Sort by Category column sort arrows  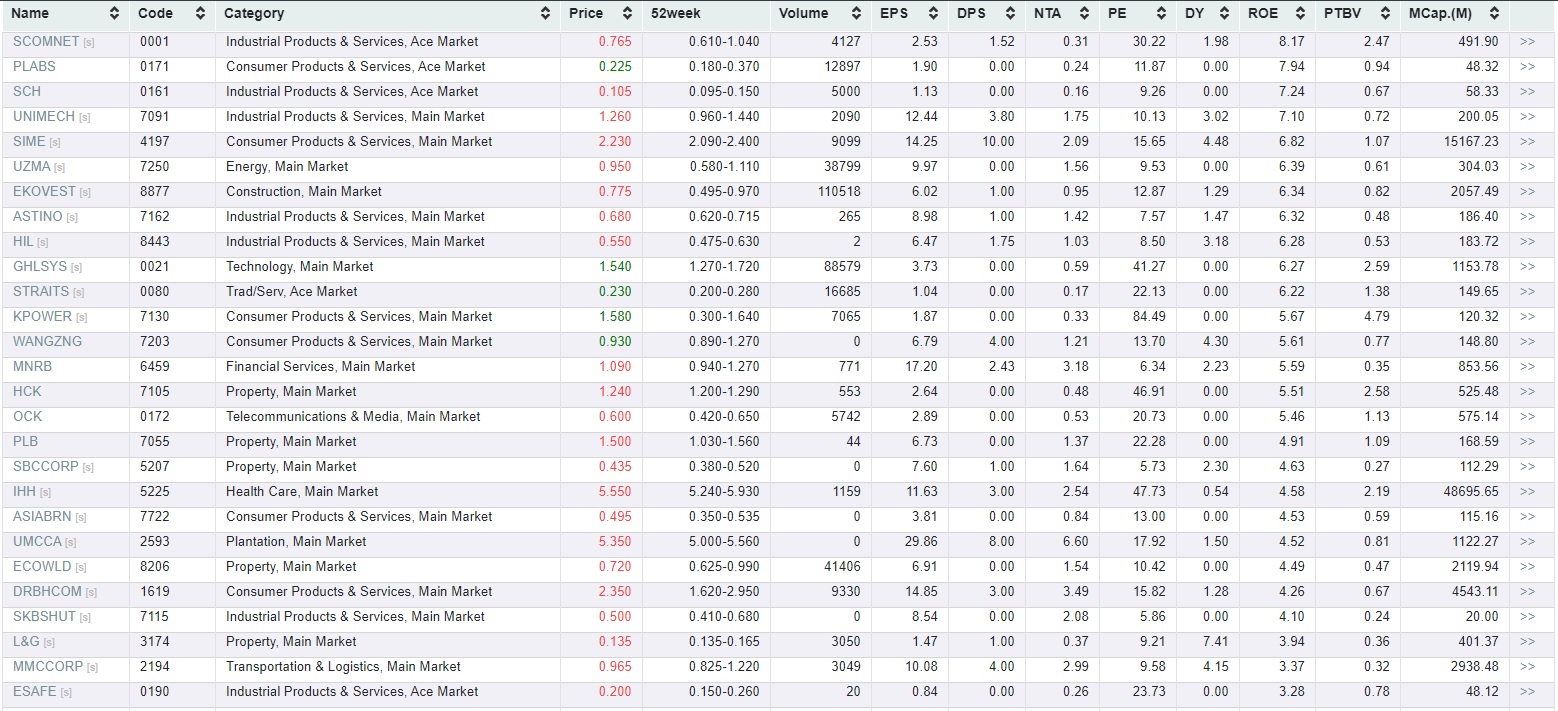(x=545, y=14)
